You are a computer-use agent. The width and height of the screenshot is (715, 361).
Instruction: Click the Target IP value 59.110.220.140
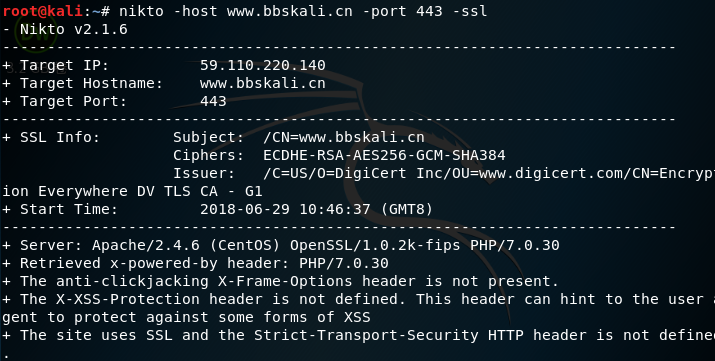click(x=263, y=65)
